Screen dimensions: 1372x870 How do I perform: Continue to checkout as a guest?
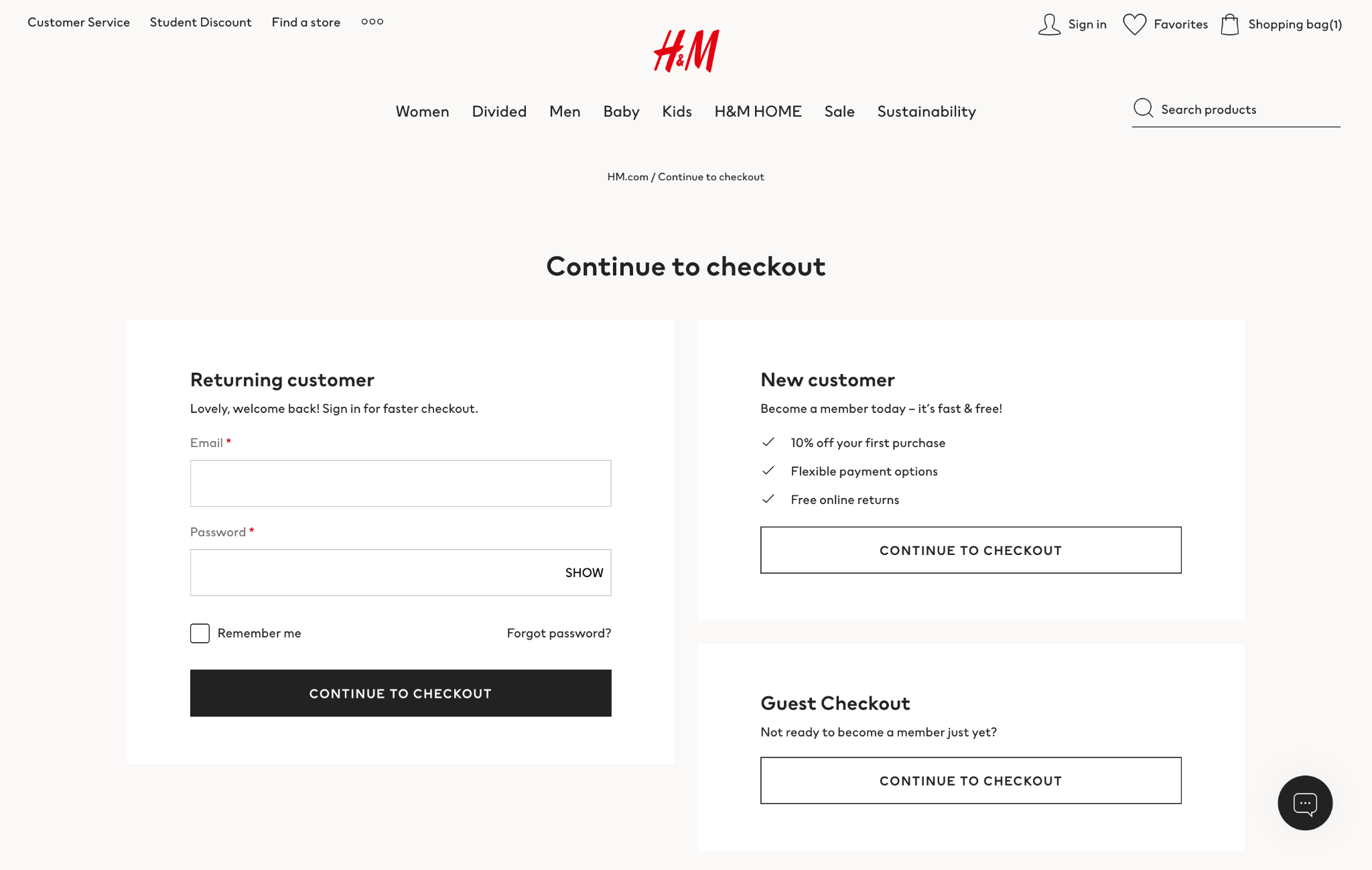pos(970,780)
